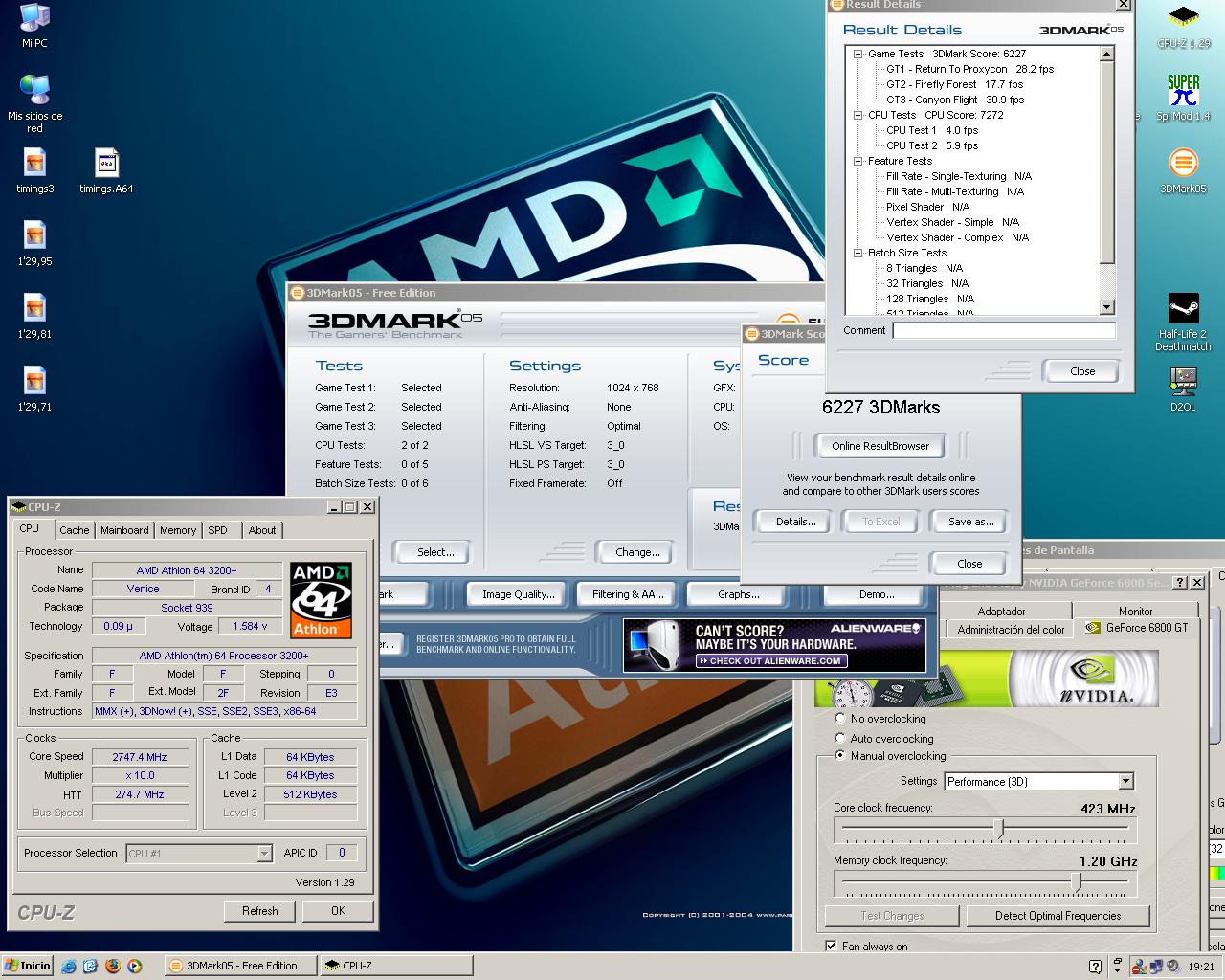Select No overclocking radio option
Image resolution: width=1225 pixels, height=980 pixels.
pyautogui.click(x=840, y=718)
